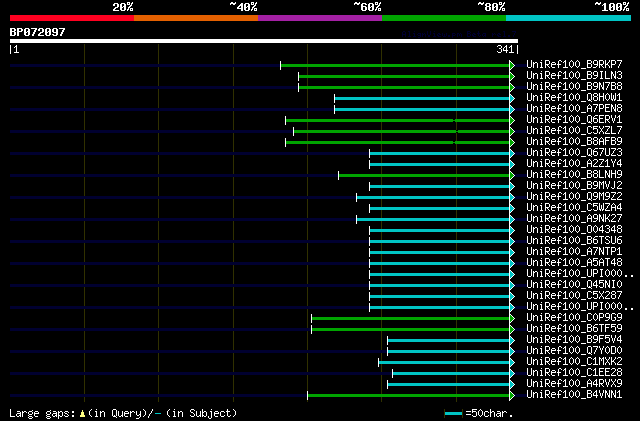
Task: Click the Large gaps legend text
Action: point(42,414)
